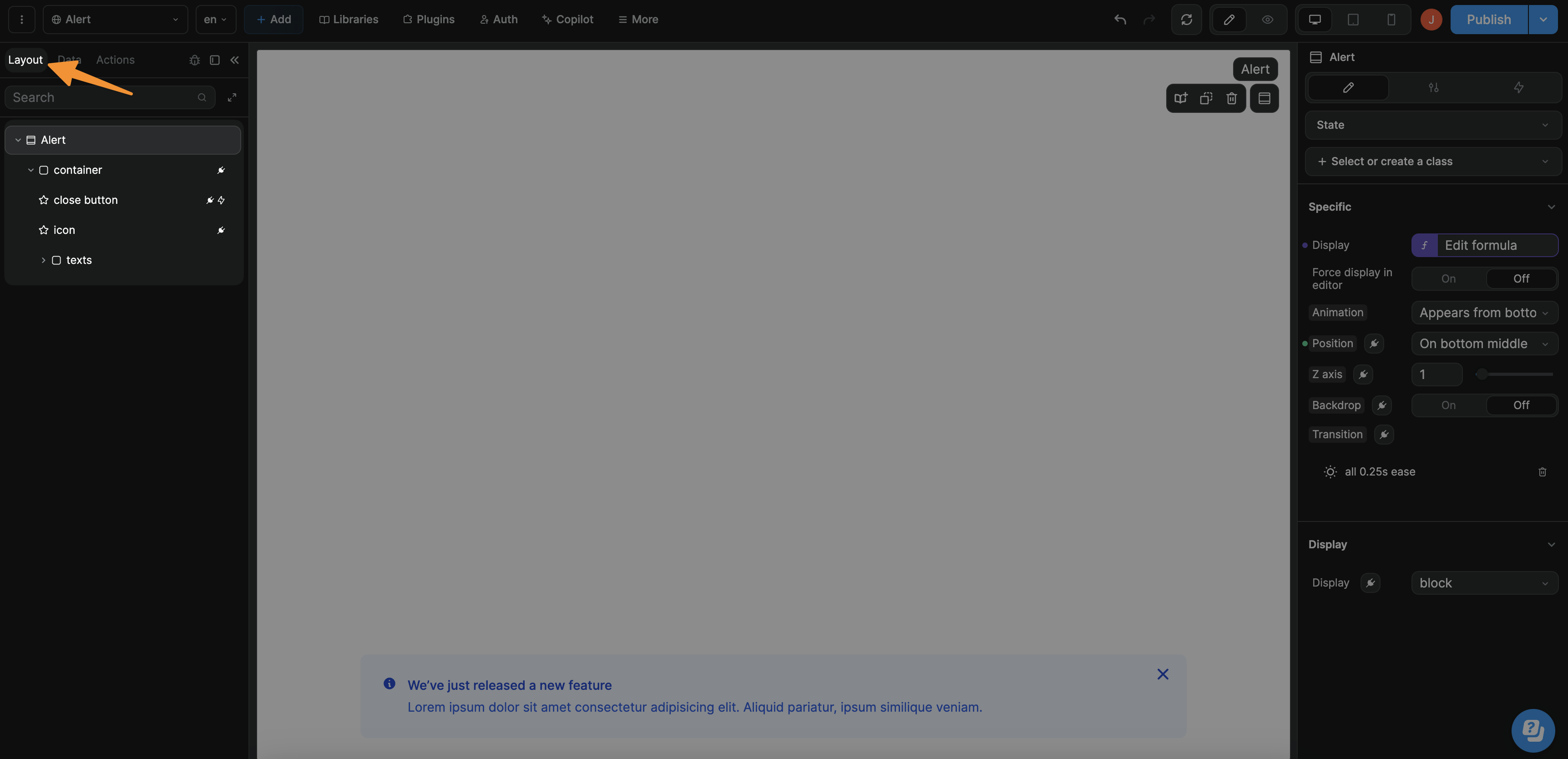Click the duplicate element icon on the canvas toolbar

point(1206,98)
